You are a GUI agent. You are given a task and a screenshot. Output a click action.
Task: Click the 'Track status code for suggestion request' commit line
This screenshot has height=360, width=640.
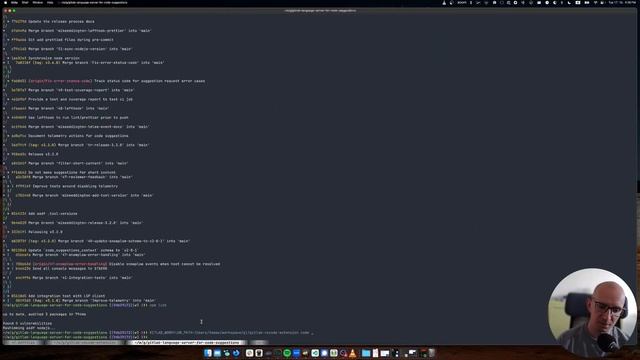tap(108, 81)
